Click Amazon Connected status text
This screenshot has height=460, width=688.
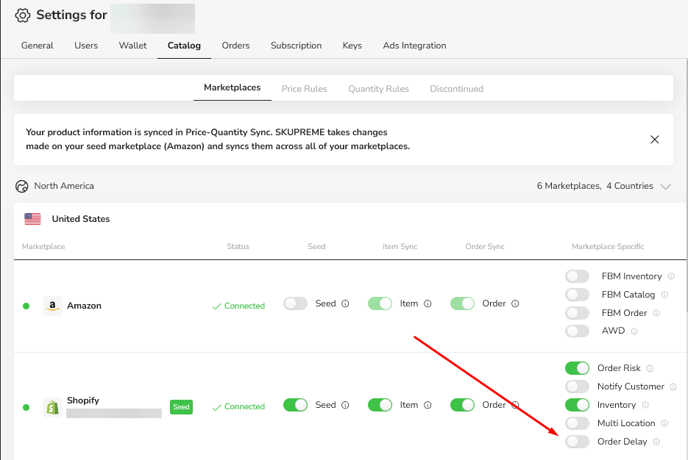pyautogui.click(x=239, y=306)
